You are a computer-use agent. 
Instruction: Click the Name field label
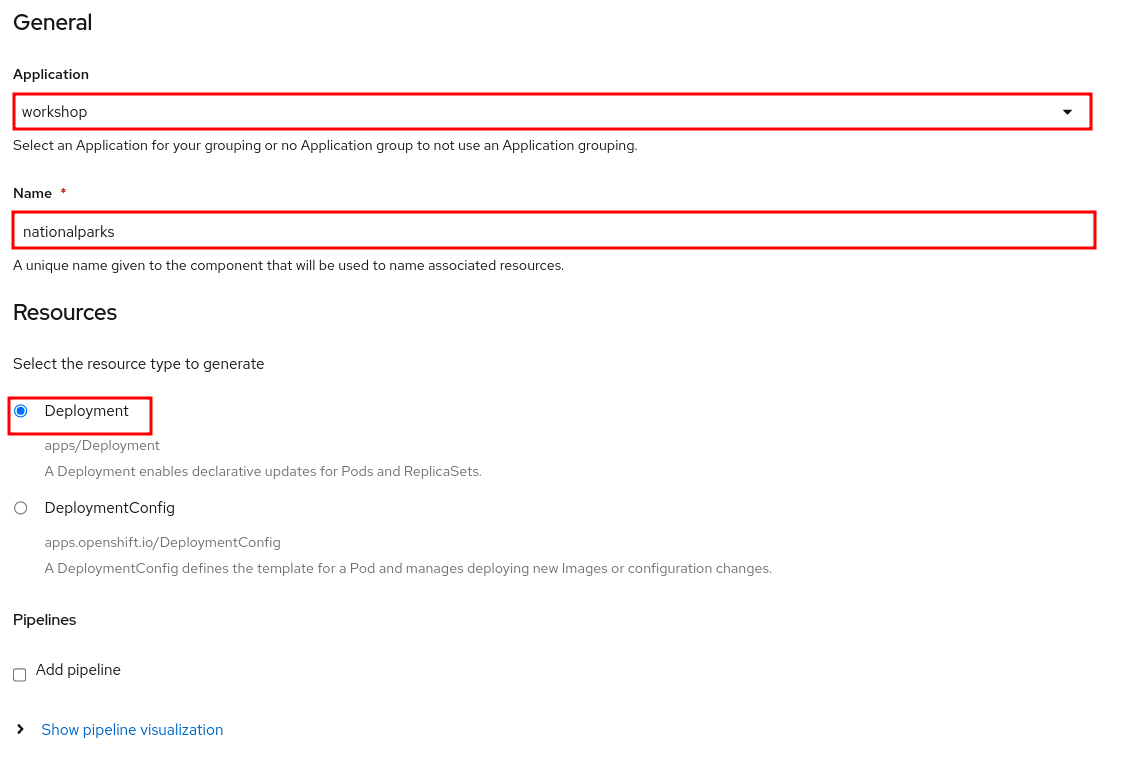click(33, 193)
